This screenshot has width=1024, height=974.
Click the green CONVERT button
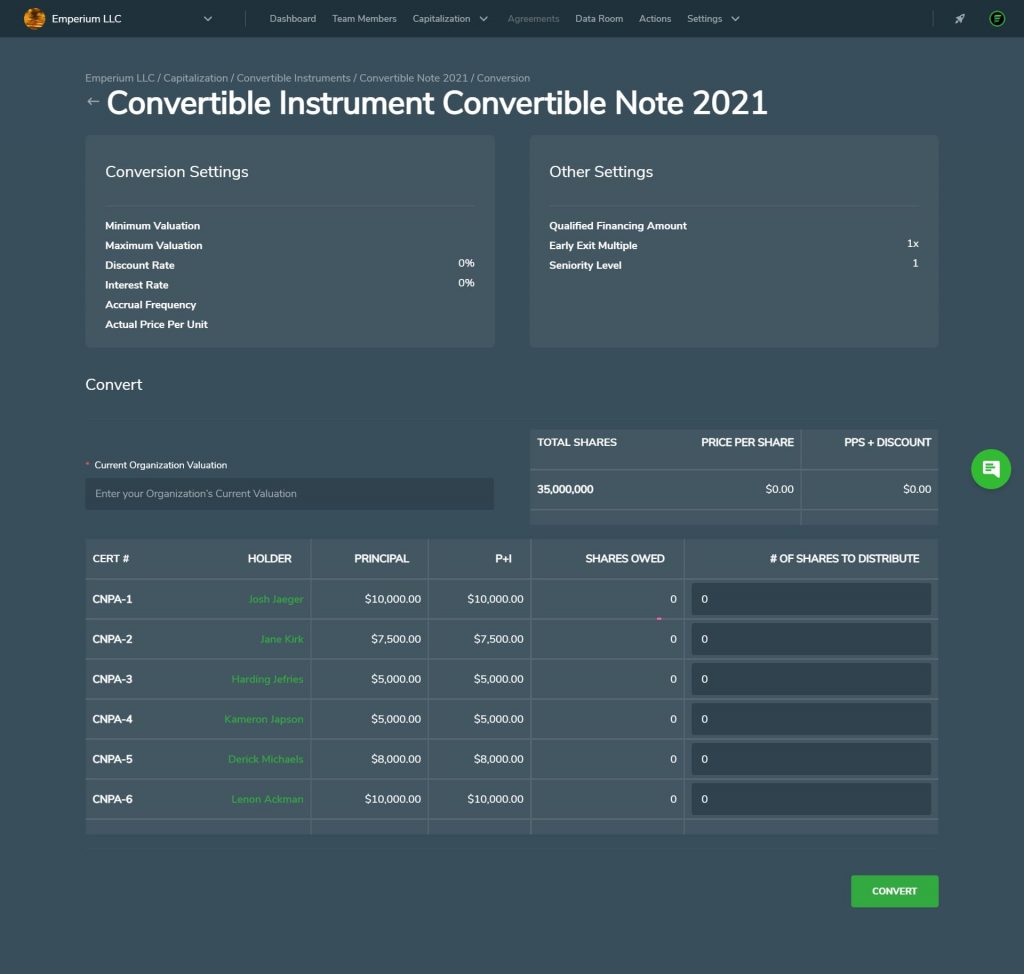[894, 891]
